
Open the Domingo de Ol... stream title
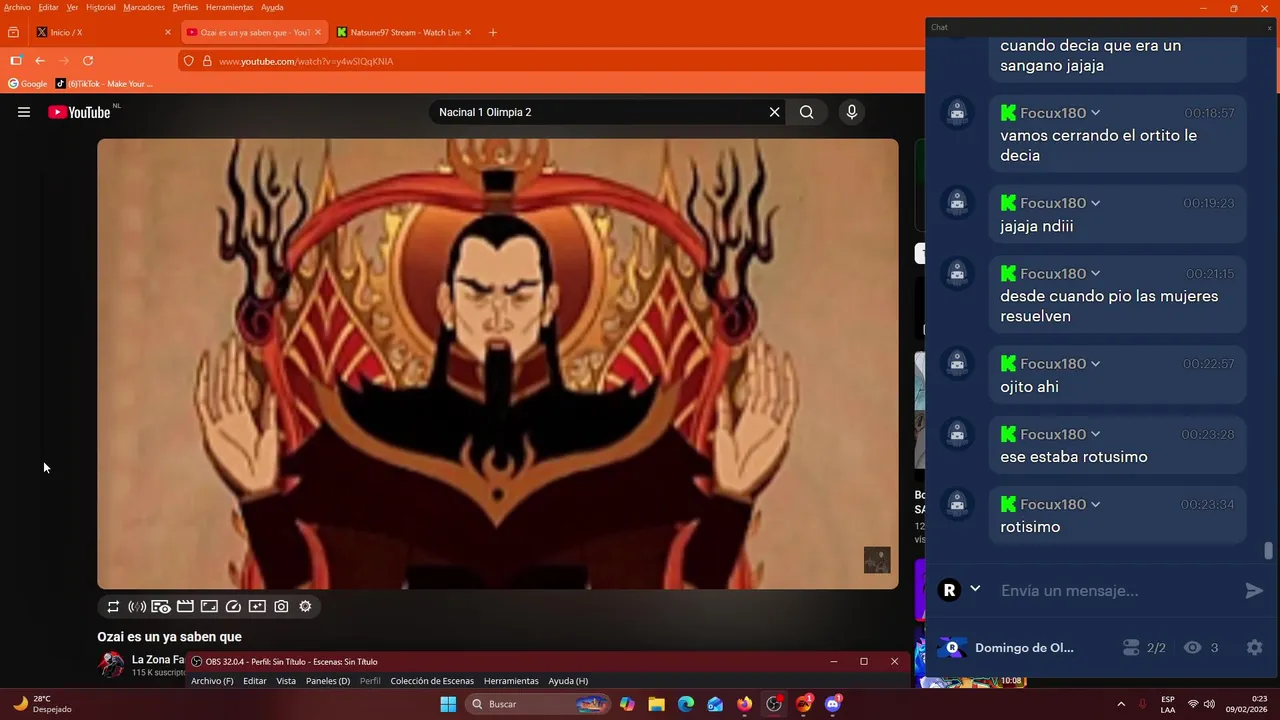point(1024,648)
